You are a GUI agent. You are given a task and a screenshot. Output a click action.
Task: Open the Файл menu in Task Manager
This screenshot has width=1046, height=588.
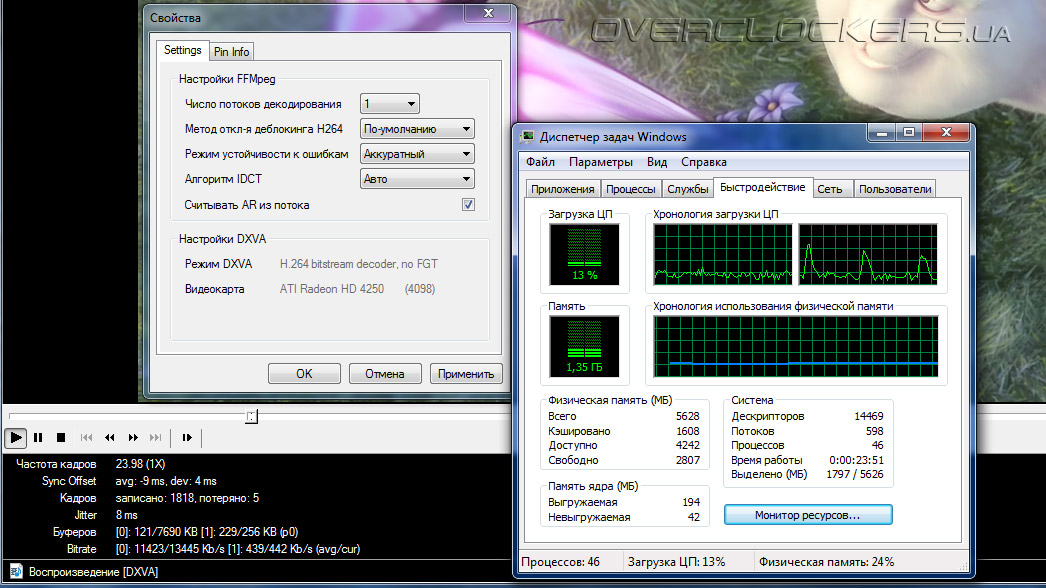pyautogui.click(x=540, y=162)
